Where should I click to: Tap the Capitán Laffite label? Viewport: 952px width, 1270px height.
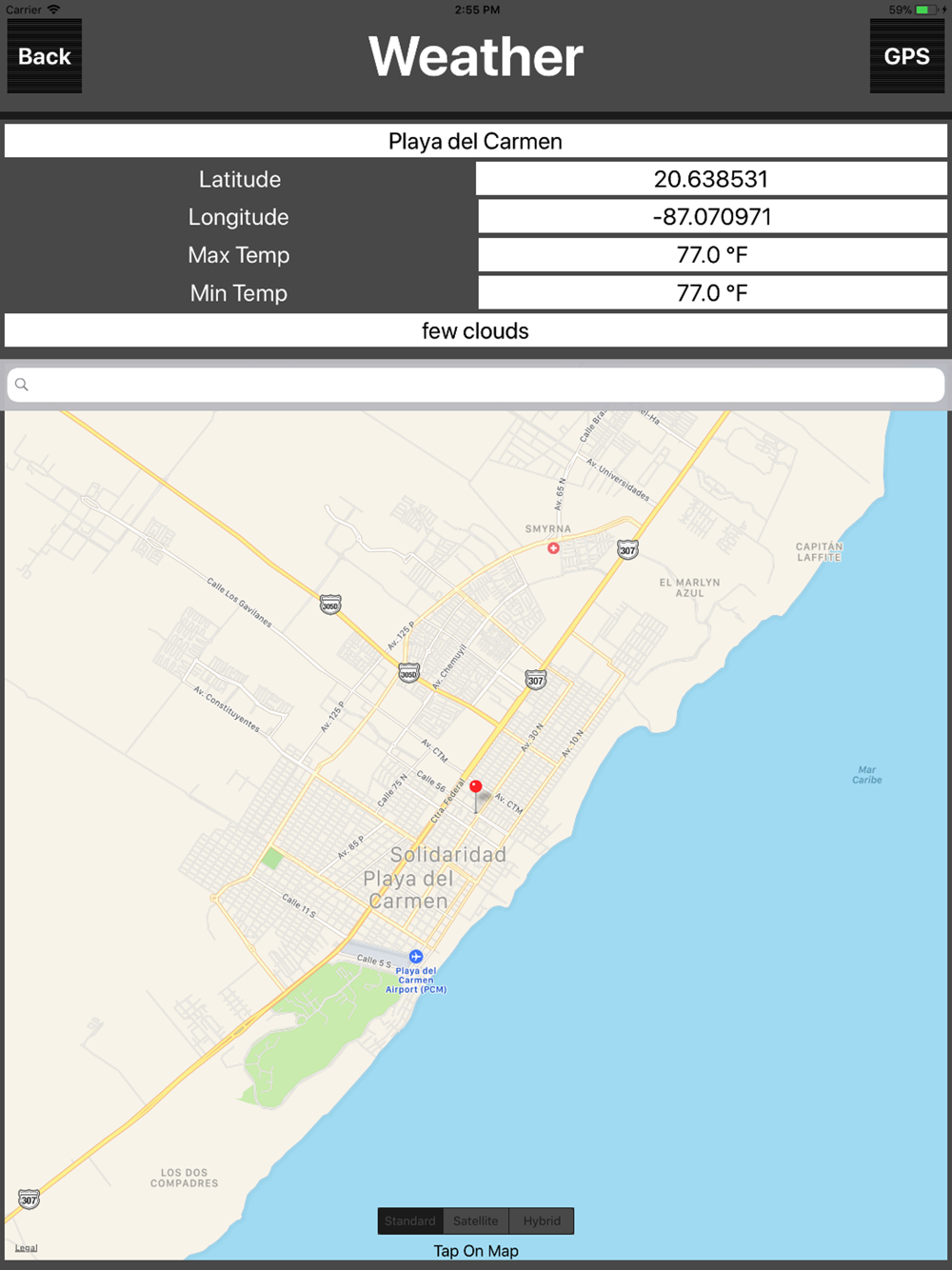tap(820, 552)
